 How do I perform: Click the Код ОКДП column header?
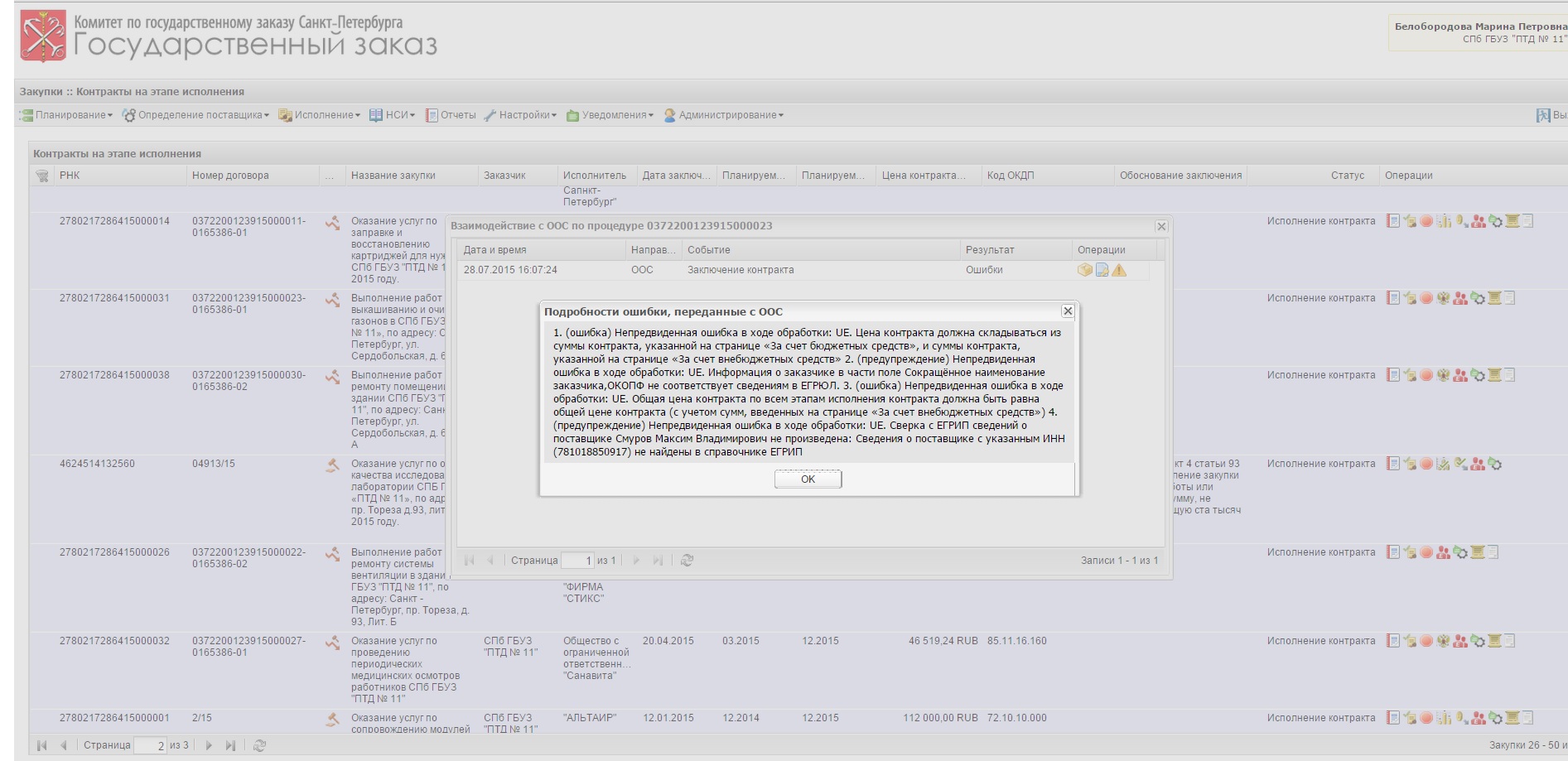(x=1048, y=176)
